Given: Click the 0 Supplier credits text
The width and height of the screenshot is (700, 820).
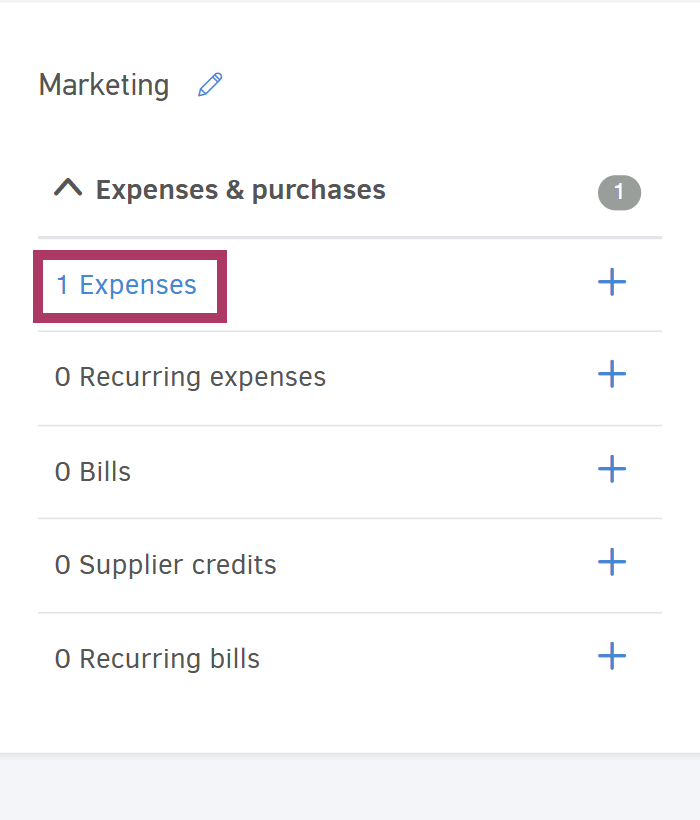Looking at the screenshot, I should point(165,565).
